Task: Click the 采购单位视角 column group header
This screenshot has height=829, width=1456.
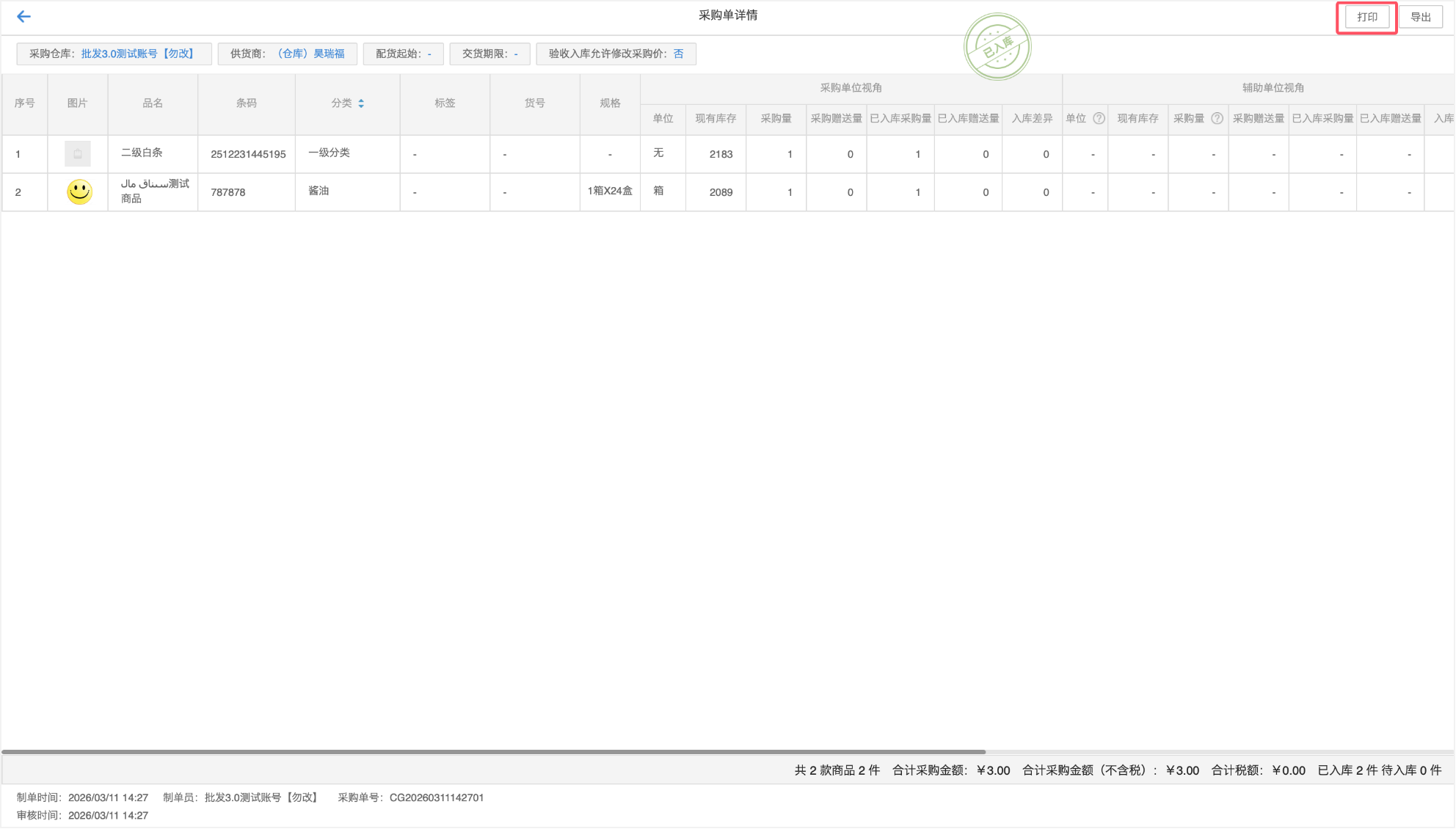Action: (851, 88)
